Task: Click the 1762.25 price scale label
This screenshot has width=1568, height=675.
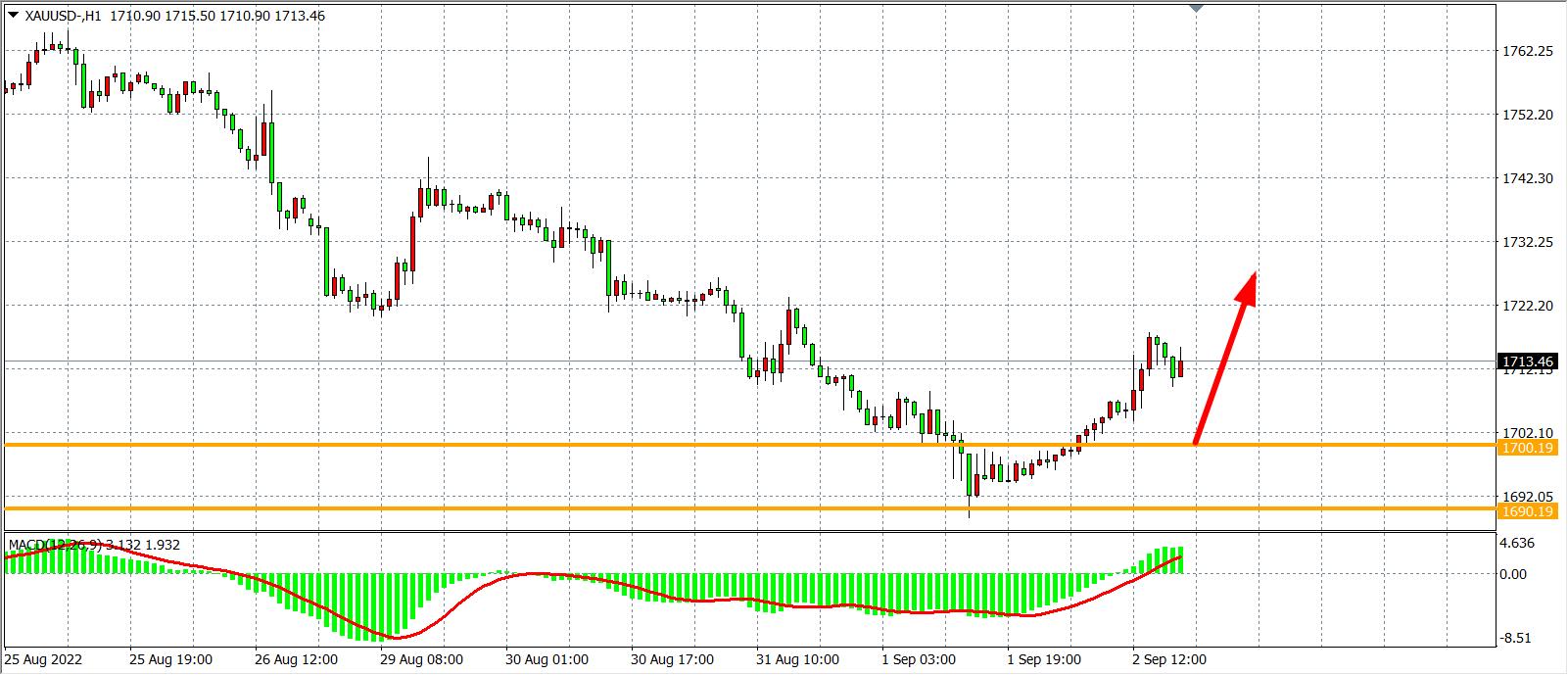Action: 1527,51
